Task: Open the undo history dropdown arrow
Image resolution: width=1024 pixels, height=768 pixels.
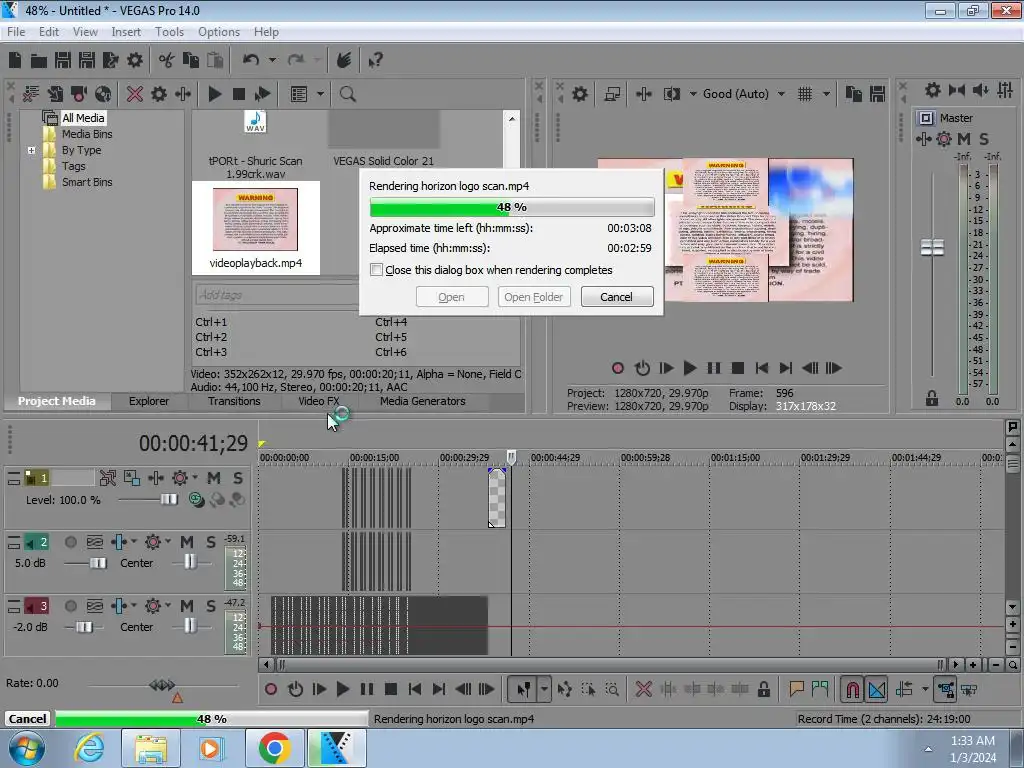Action: click(272, 61)
